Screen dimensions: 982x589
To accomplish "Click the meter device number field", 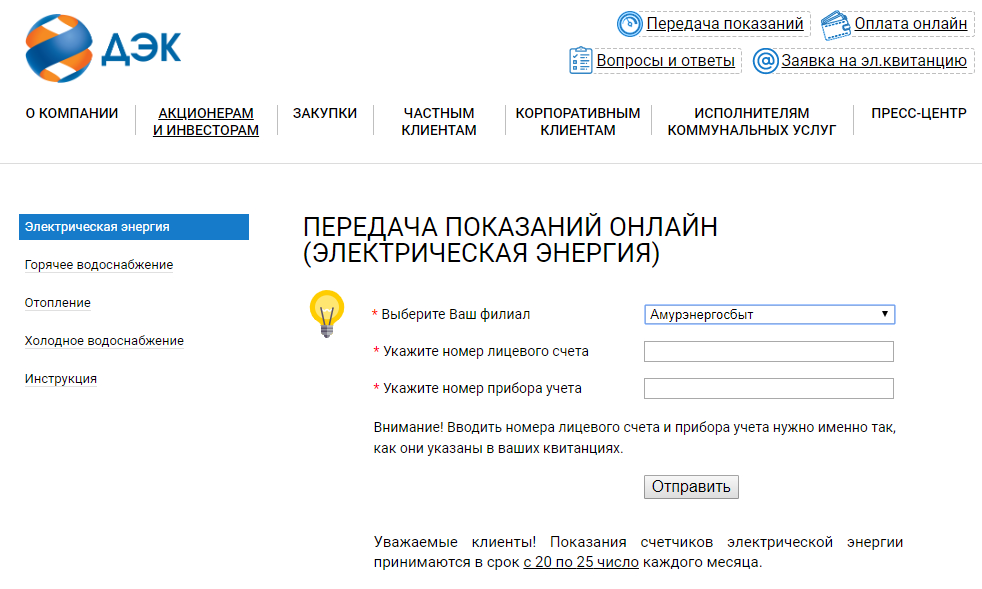I will tap(768, 388).
